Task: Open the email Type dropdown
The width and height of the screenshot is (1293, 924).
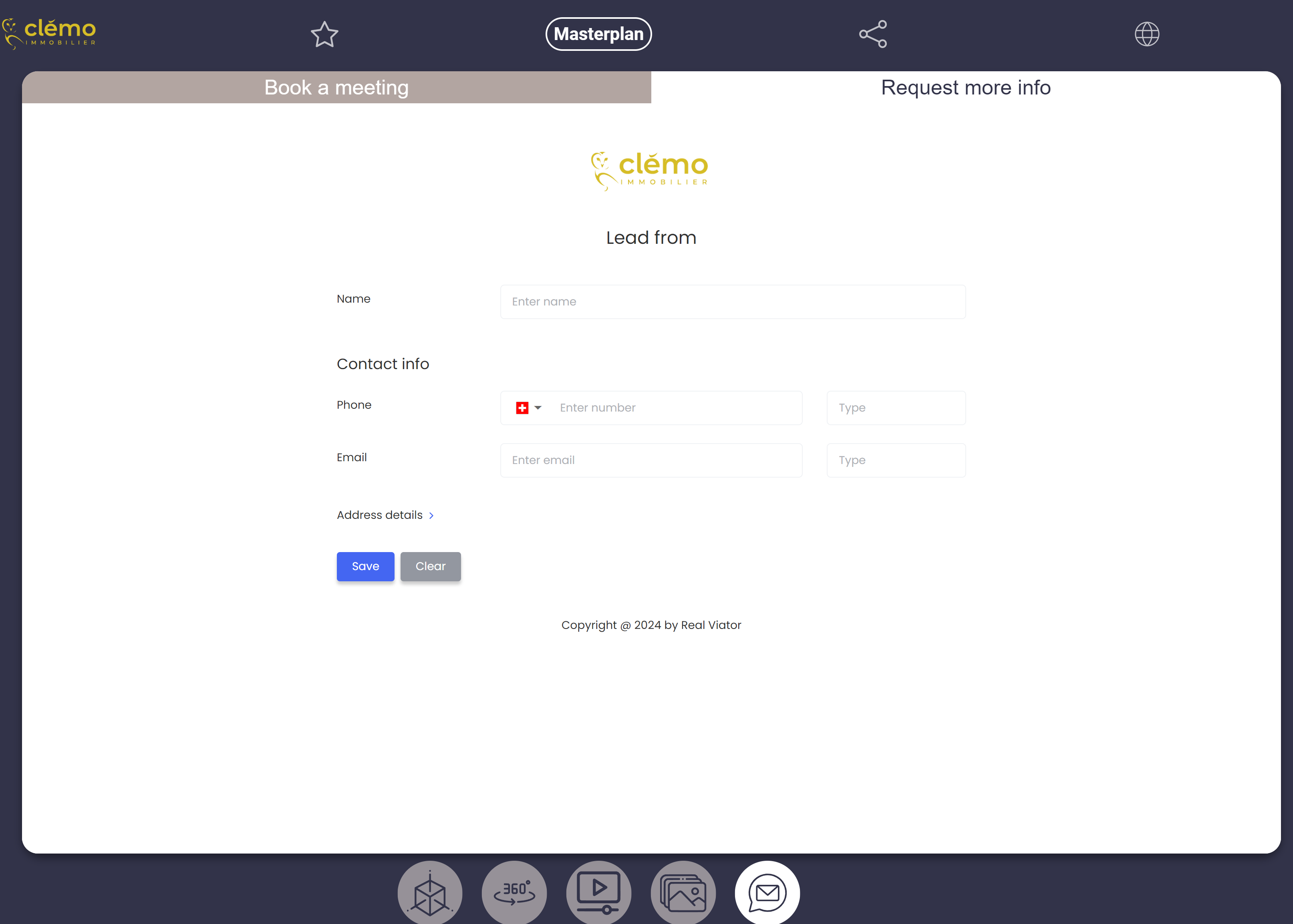Action: click(x=896, y=460)
